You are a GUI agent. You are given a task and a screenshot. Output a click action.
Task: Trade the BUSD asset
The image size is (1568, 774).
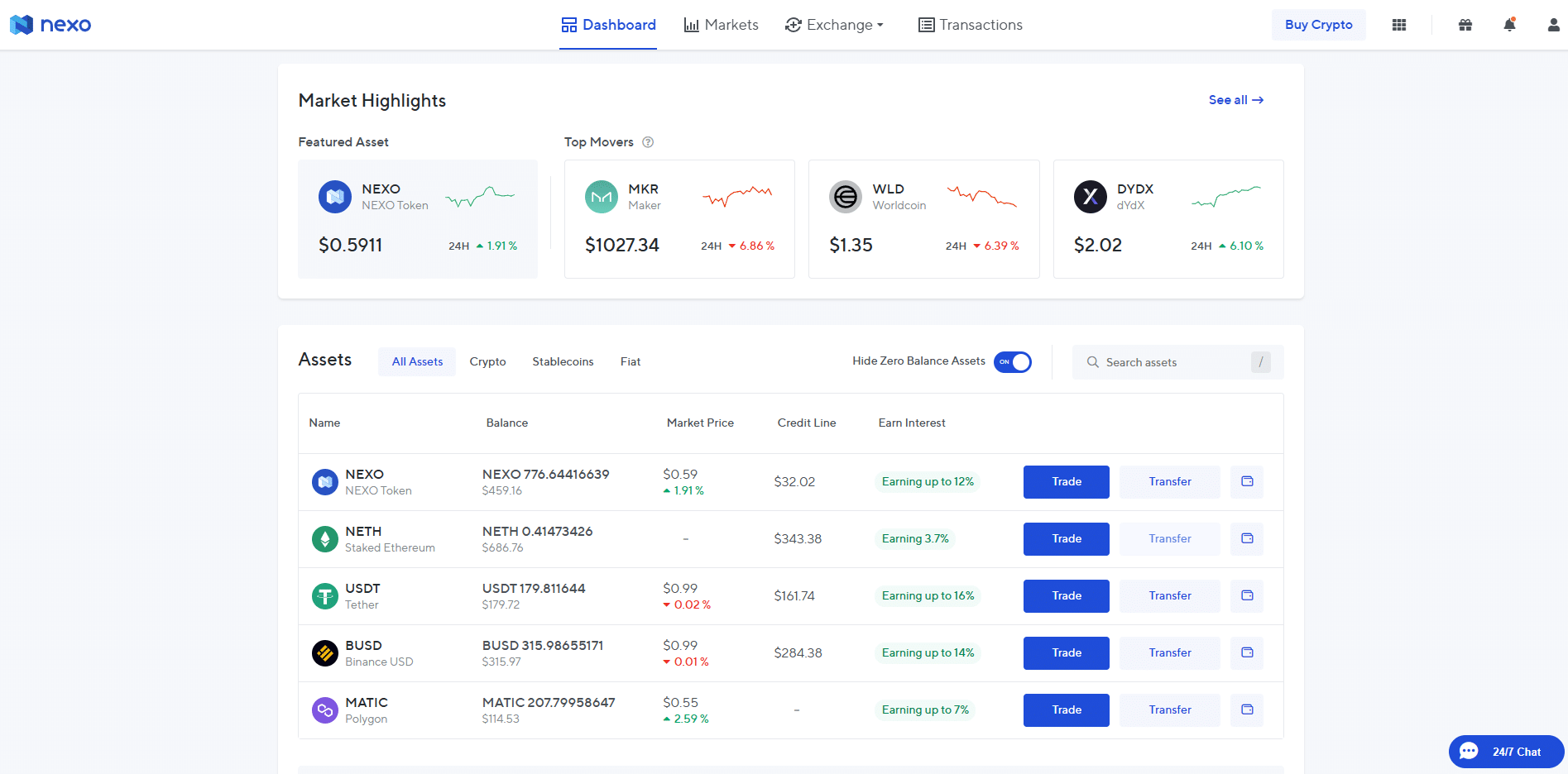(1067, 653)
